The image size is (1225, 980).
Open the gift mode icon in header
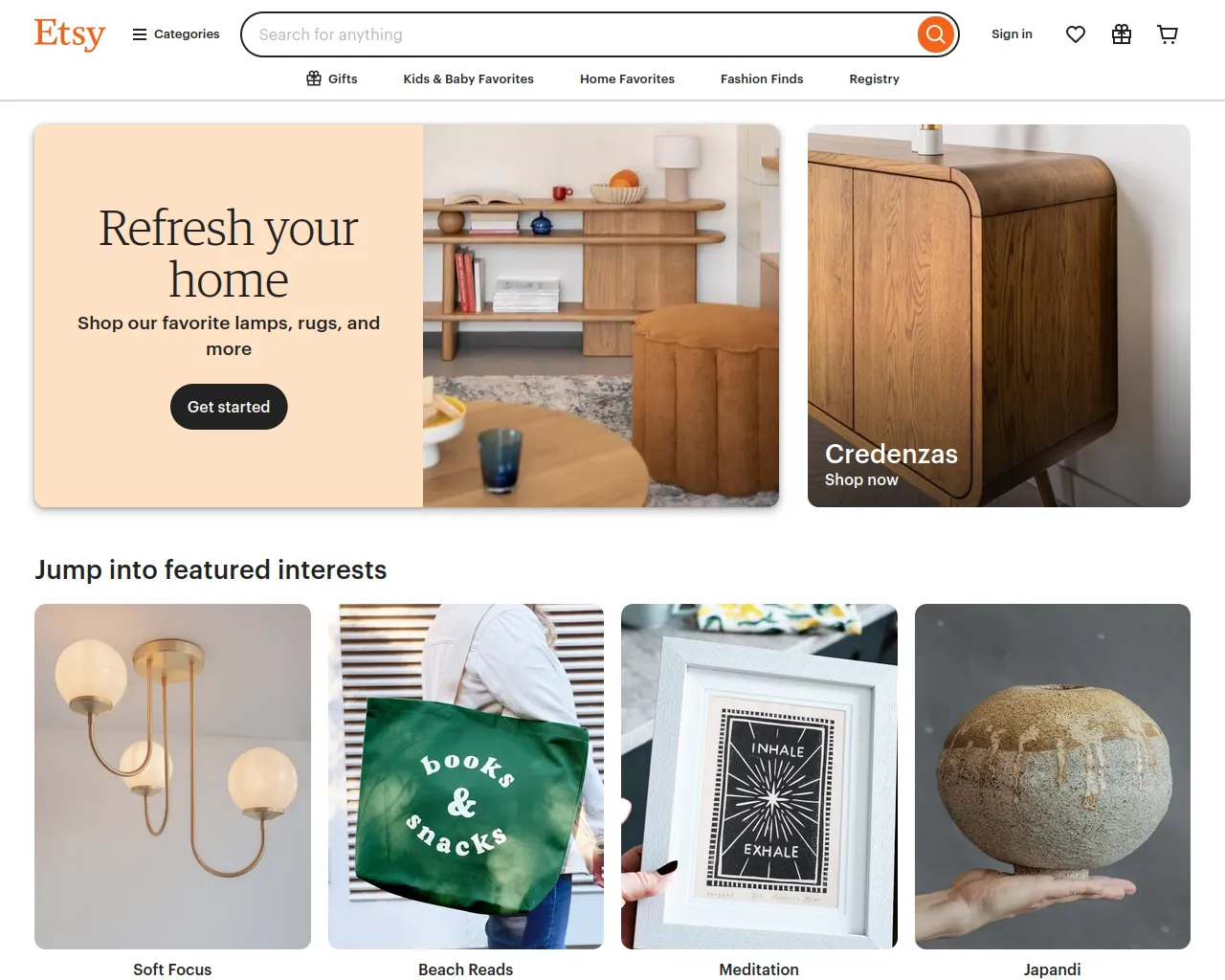click(1122, 34)
